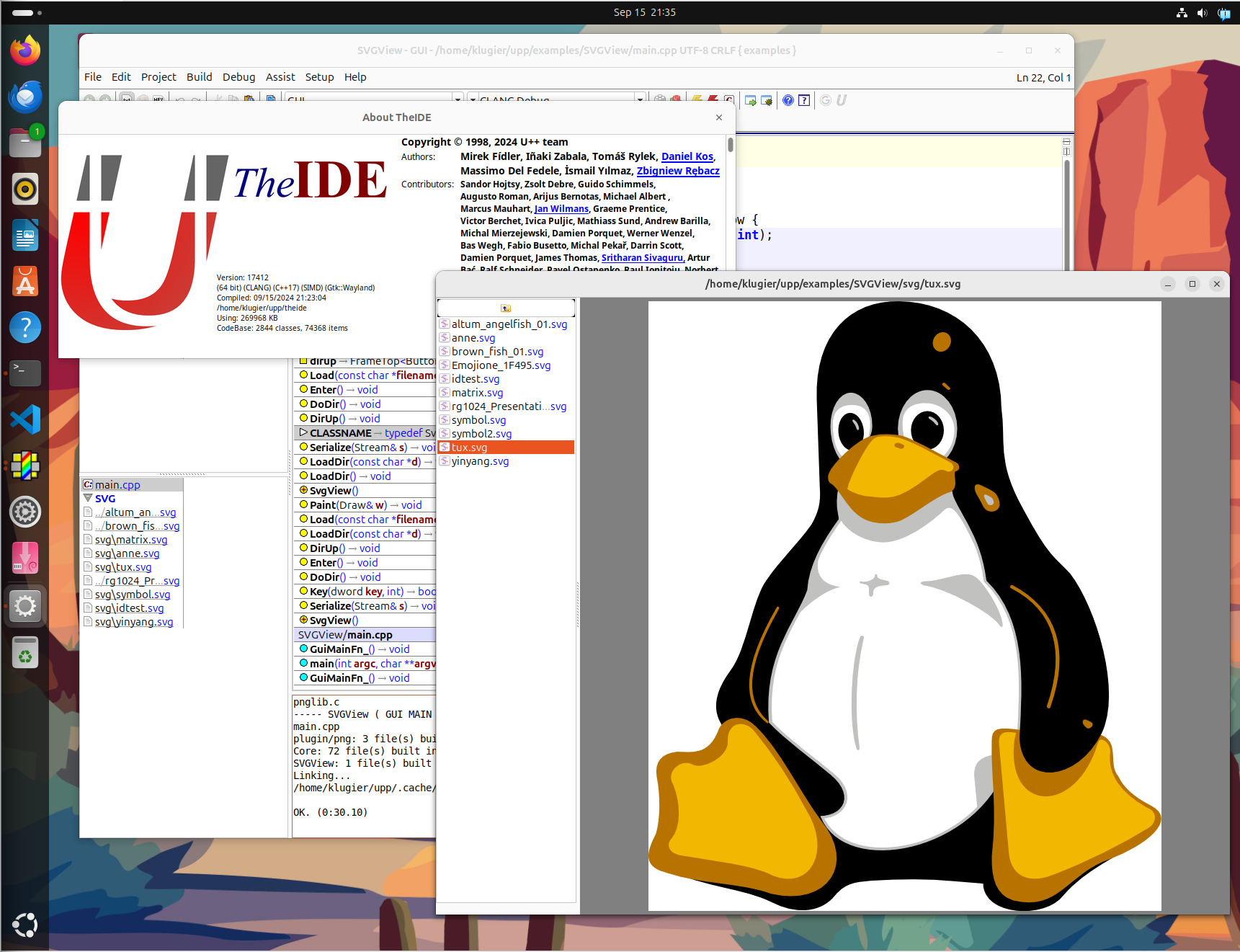Click the volume icon in the top bar

point(1202,13)
